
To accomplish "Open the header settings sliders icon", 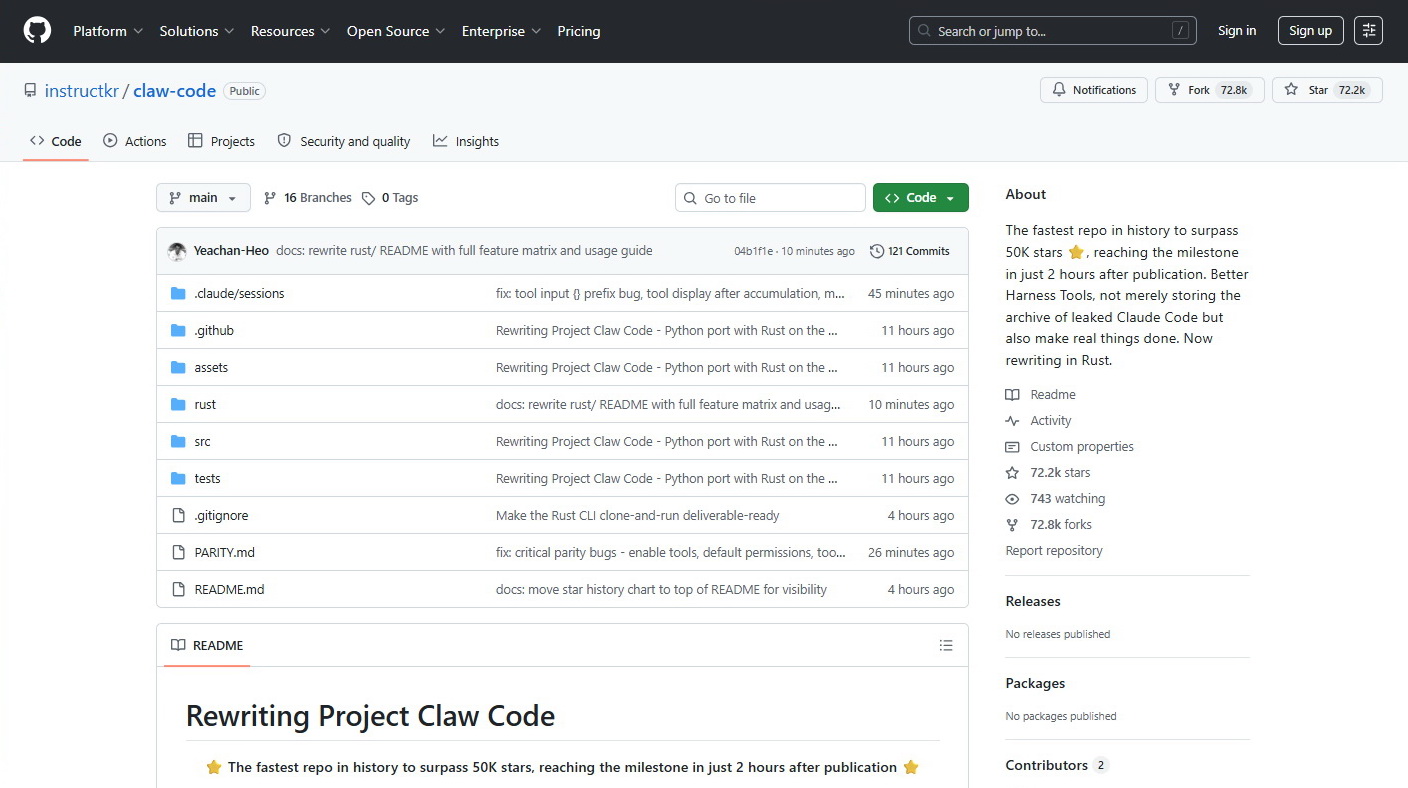I will pyautogui.click(x=1368, y=31).
